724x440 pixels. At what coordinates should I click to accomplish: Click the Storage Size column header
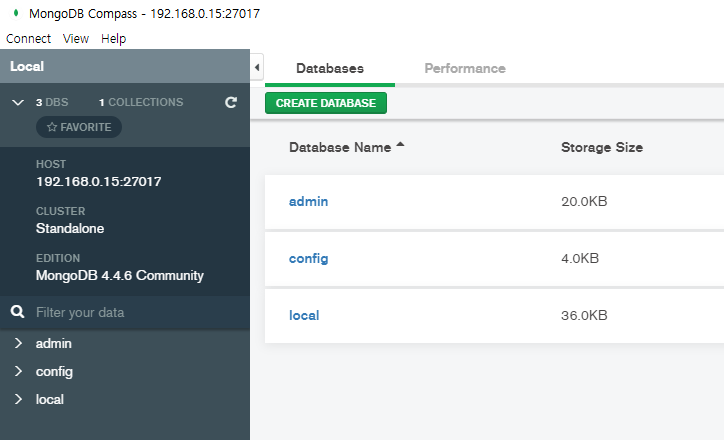point(602,147)
